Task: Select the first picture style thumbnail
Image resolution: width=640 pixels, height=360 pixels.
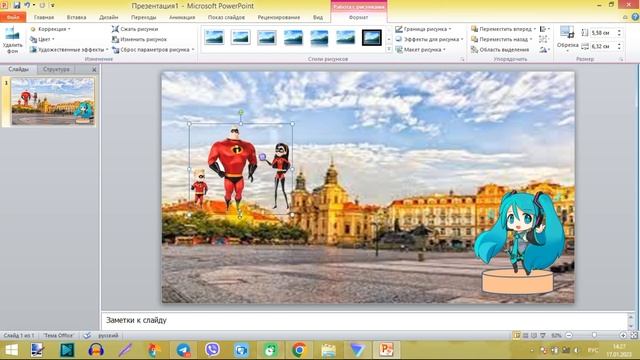Action: tap(214, 37)
